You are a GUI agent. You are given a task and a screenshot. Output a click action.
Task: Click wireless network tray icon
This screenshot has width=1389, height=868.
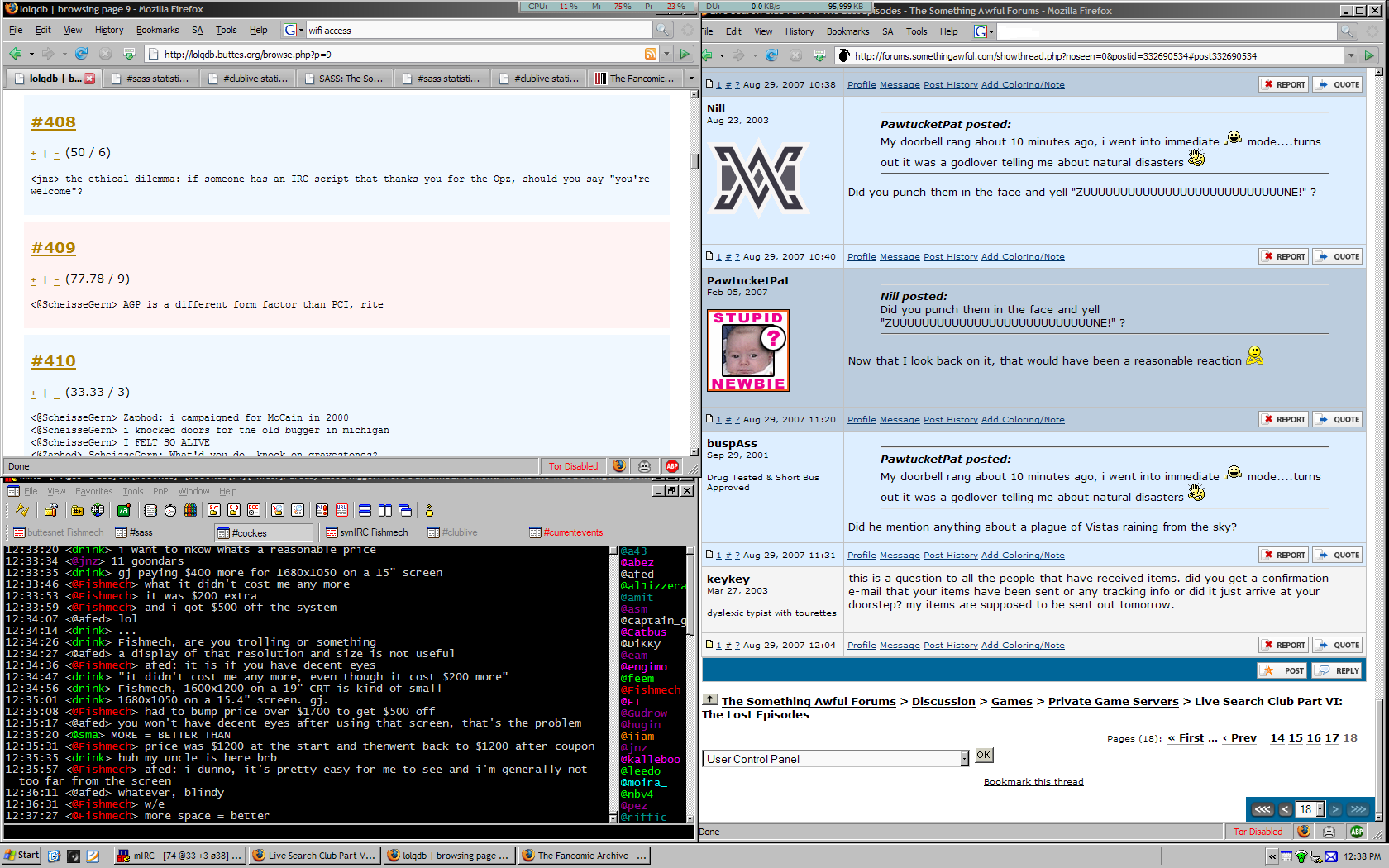tap(1301, 856)
